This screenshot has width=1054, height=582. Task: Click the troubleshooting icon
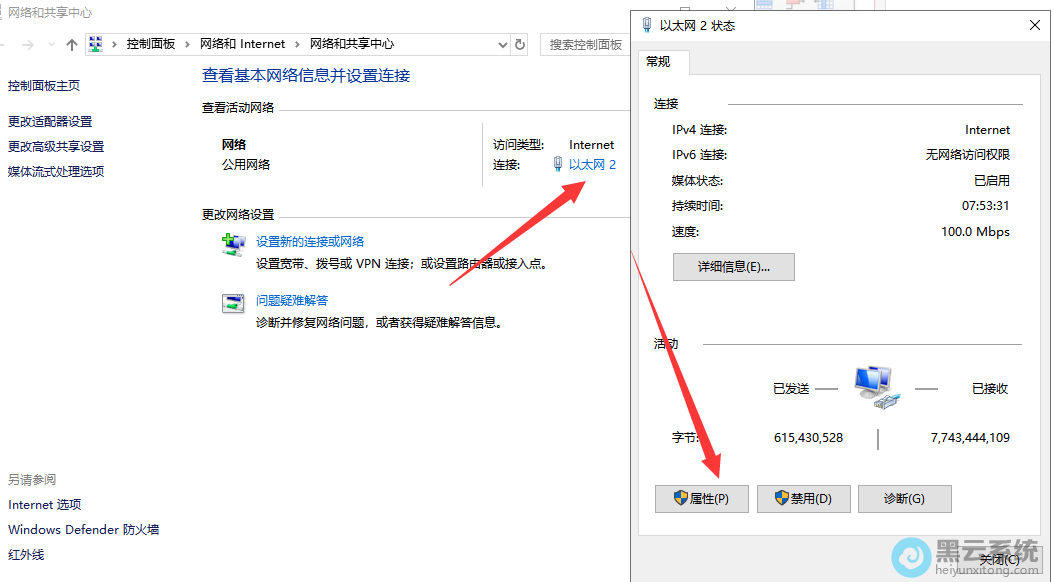(233, 303)
